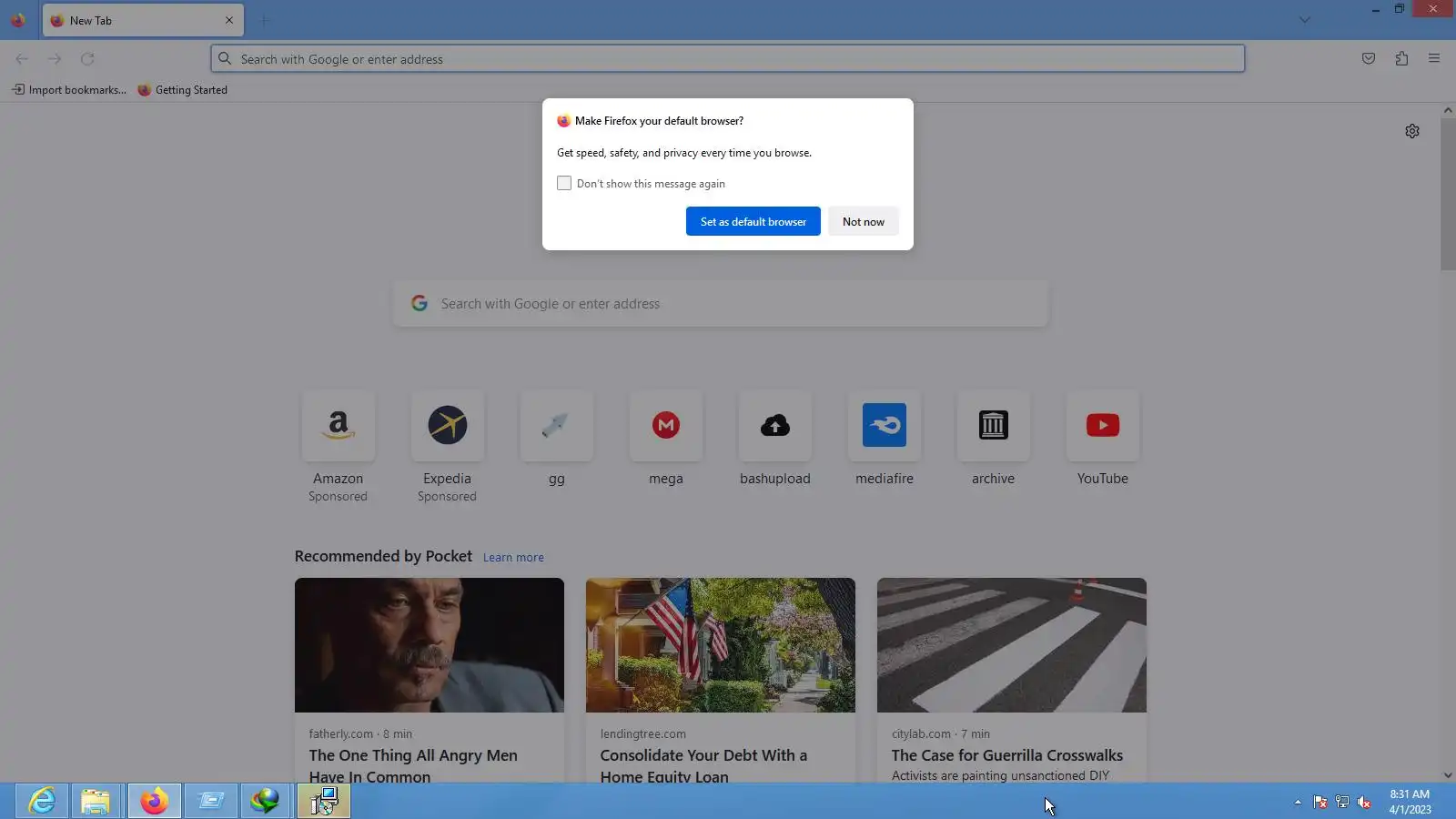
Task: Open "Consolidate Your Debt" article title
Action: 703,765
